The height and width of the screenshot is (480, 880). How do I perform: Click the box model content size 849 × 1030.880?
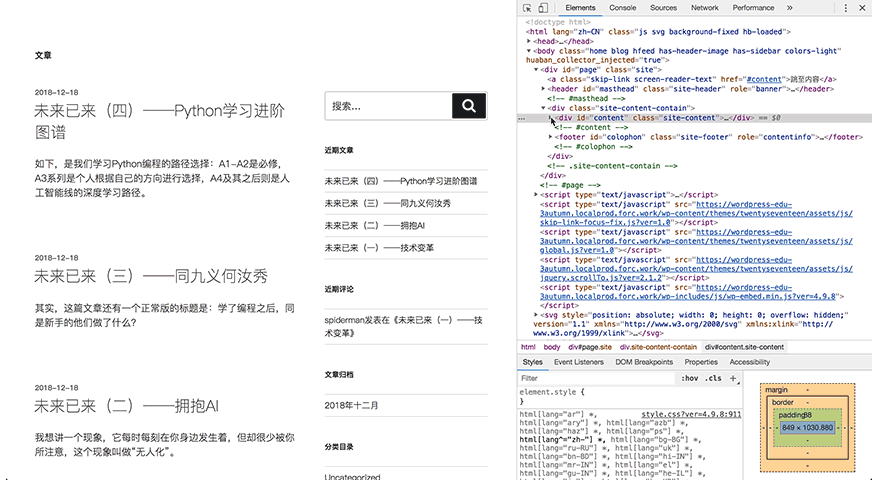[x=808, y=428]
